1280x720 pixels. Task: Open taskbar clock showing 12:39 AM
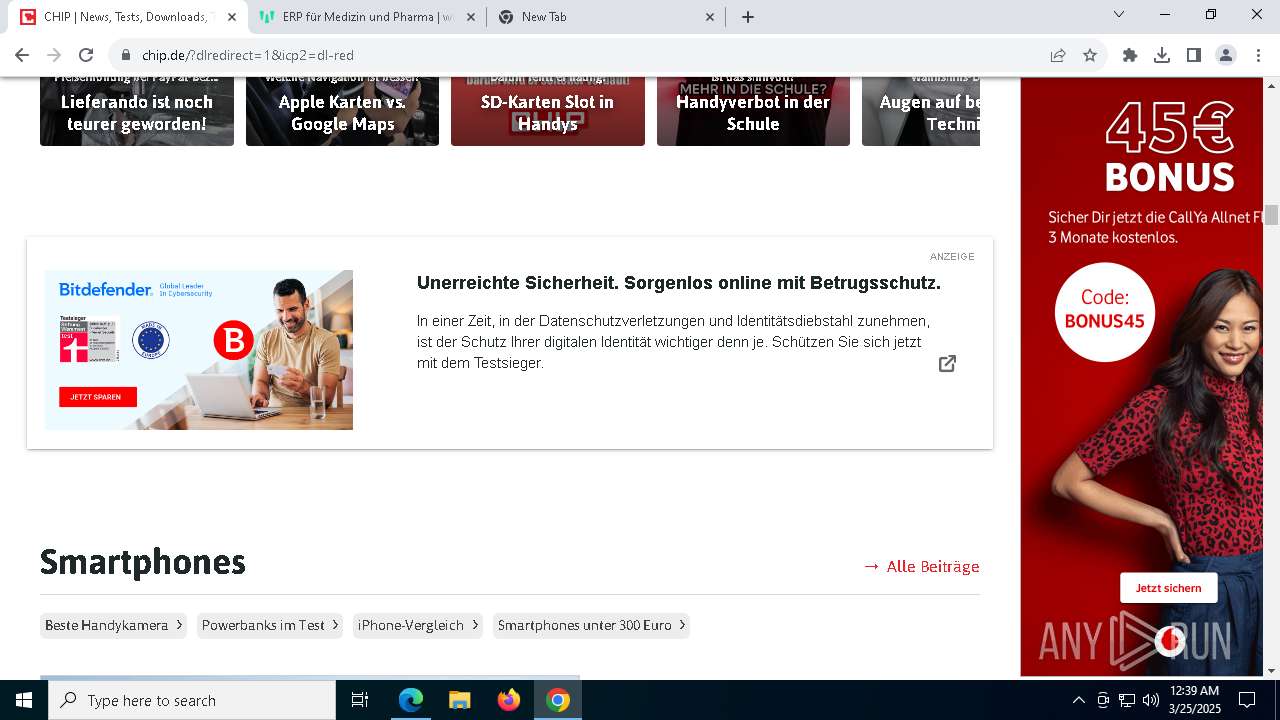point(1195,700)
